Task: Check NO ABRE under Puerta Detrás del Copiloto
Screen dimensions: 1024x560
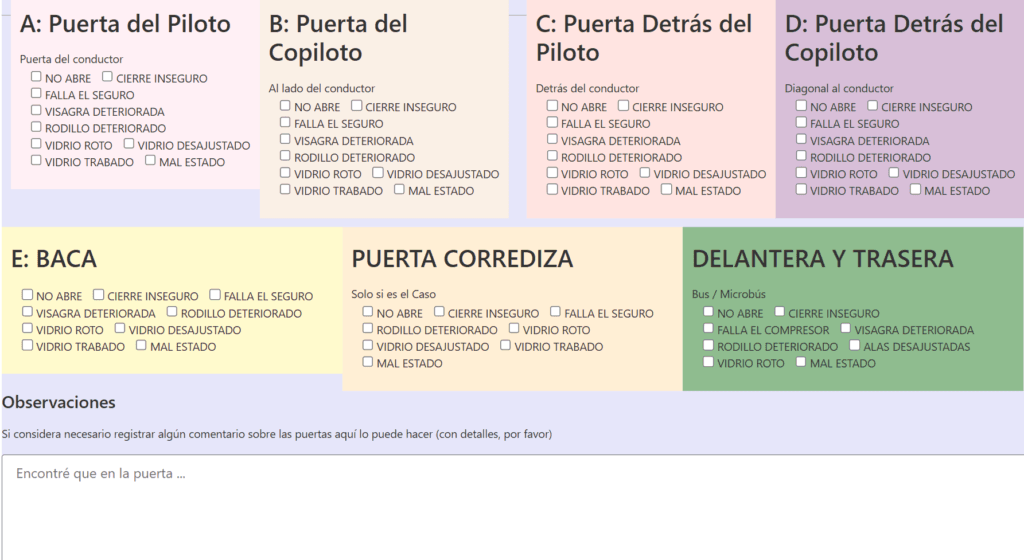Action: click(x=801, y=106)
